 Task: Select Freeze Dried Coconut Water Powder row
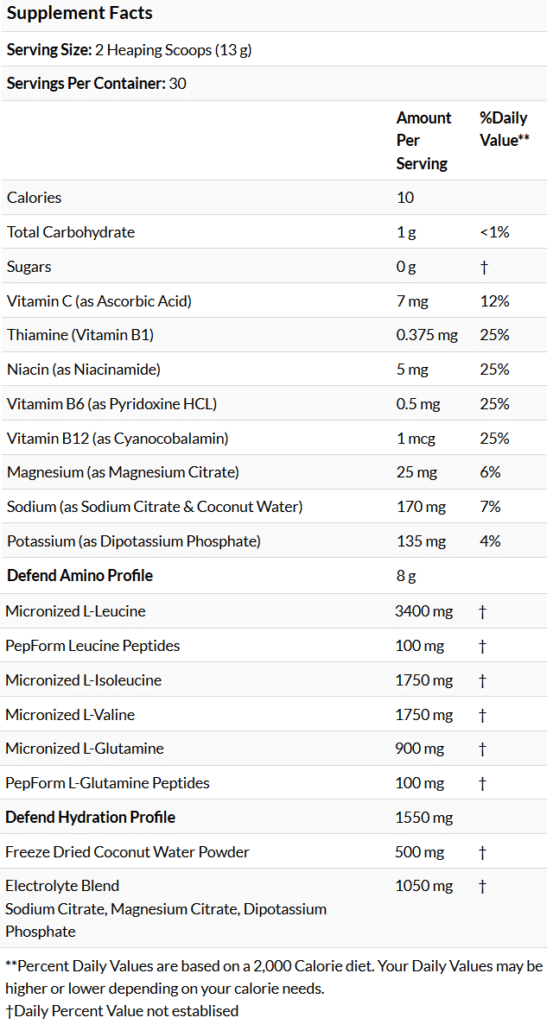tap(274, 852)
